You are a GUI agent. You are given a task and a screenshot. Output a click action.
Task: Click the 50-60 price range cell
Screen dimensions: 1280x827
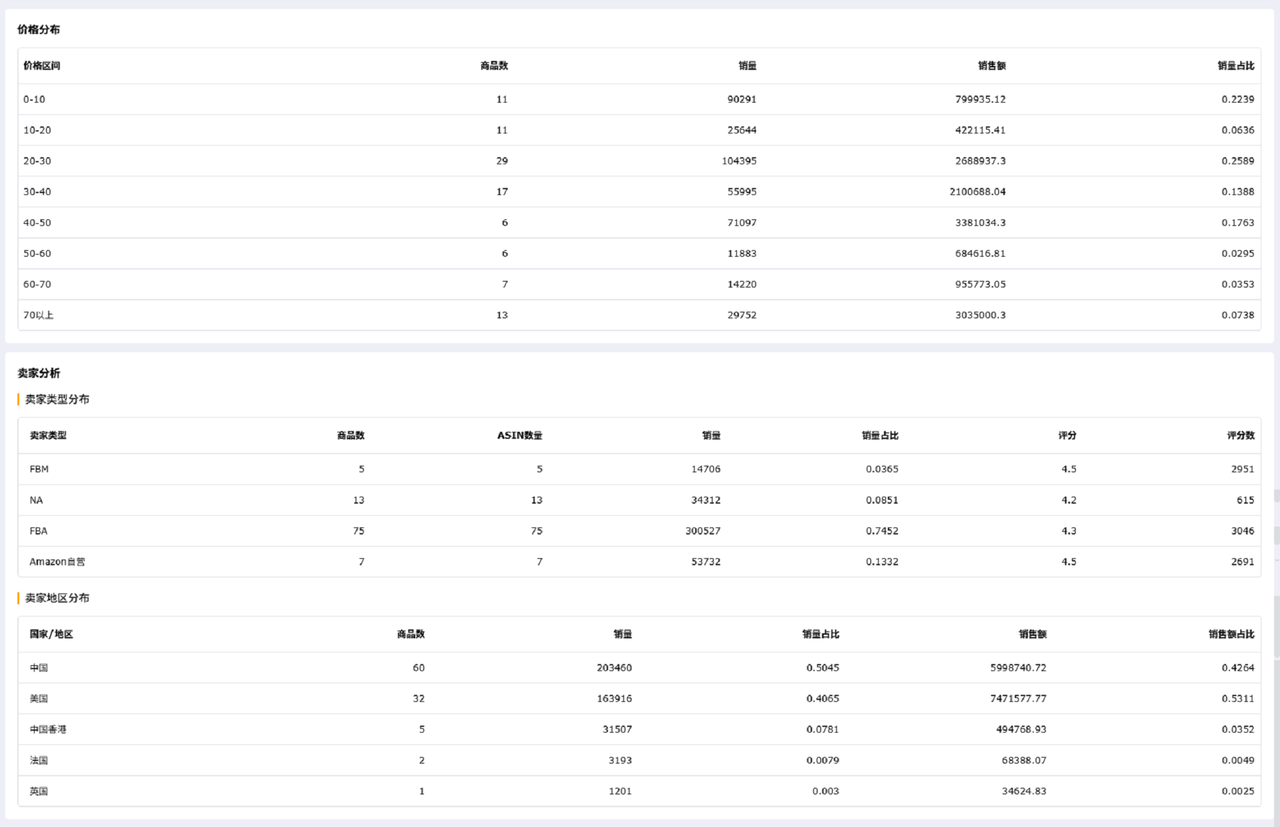(37, 254)
